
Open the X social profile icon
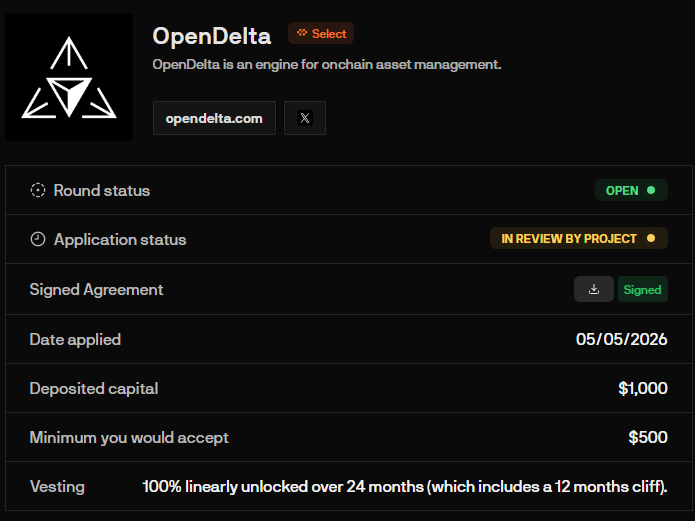click(x=305, y=118)
